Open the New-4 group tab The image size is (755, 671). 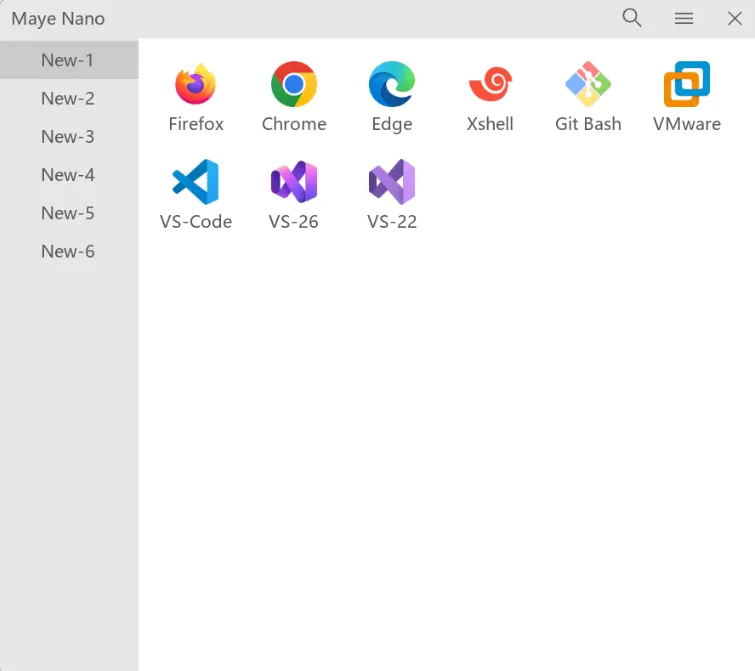(x=68, y=175)
